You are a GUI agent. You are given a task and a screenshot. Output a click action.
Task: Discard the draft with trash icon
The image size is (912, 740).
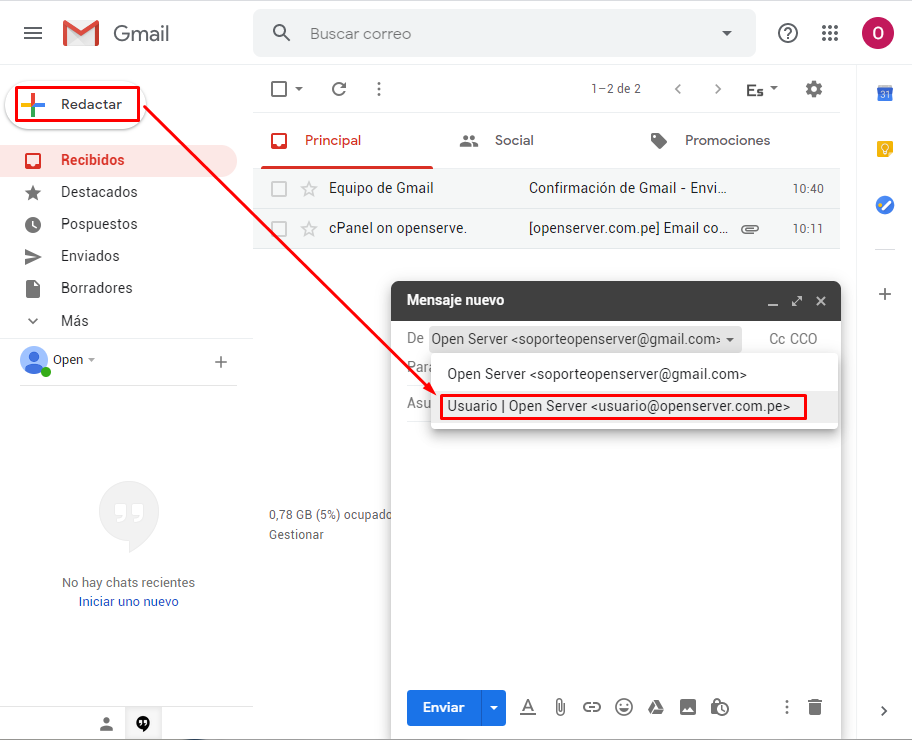(815, 707)
